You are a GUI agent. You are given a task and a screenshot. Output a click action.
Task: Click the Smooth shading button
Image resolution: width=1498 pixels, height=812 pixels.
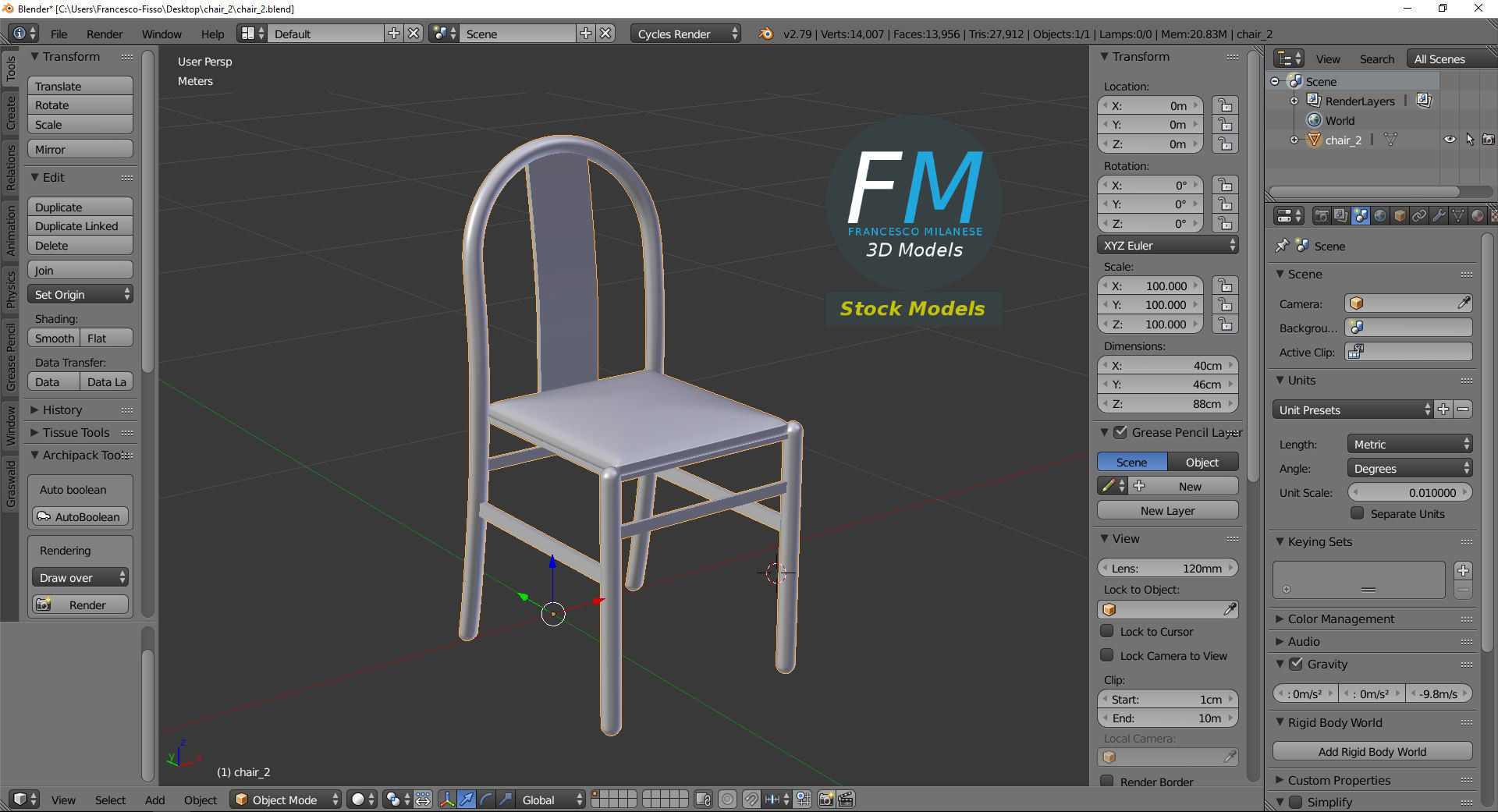(x=53, y=338)
